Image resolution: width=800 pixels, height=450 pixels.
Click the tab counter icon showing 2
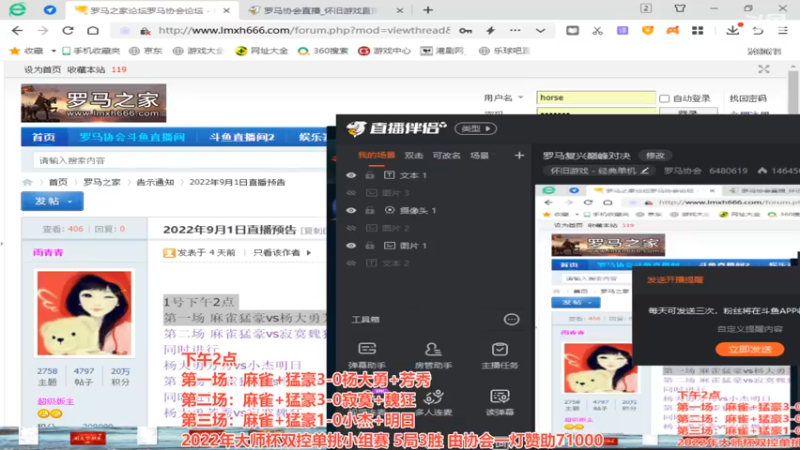646,8
